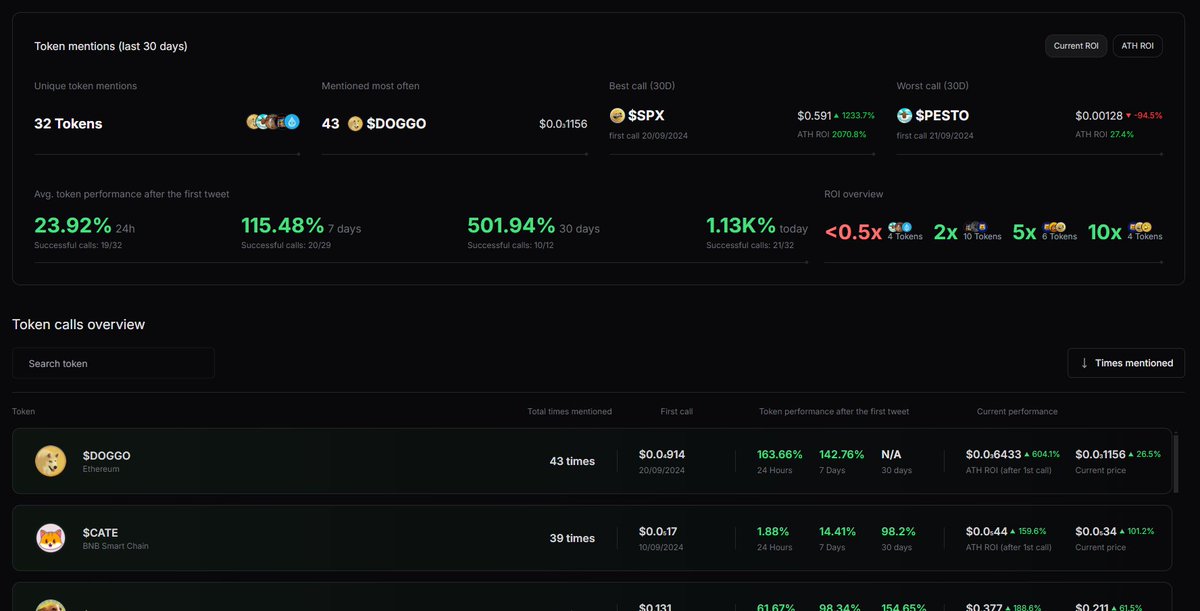1200x611 pixels.
Task: Click into the Search token field
Action: pyautogui.click(x=113, y=363)
